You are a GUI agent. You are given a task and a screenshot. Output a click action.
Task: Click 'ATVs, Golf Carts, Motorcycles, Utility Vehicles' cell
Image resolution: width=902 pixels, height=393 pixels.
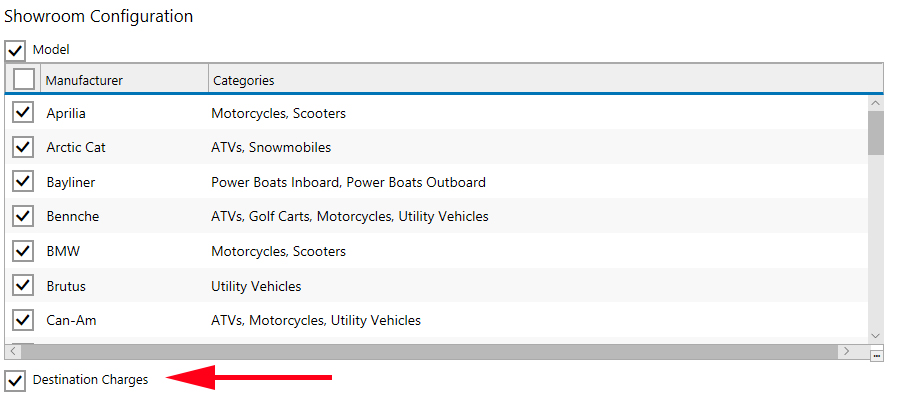[350, 216]
